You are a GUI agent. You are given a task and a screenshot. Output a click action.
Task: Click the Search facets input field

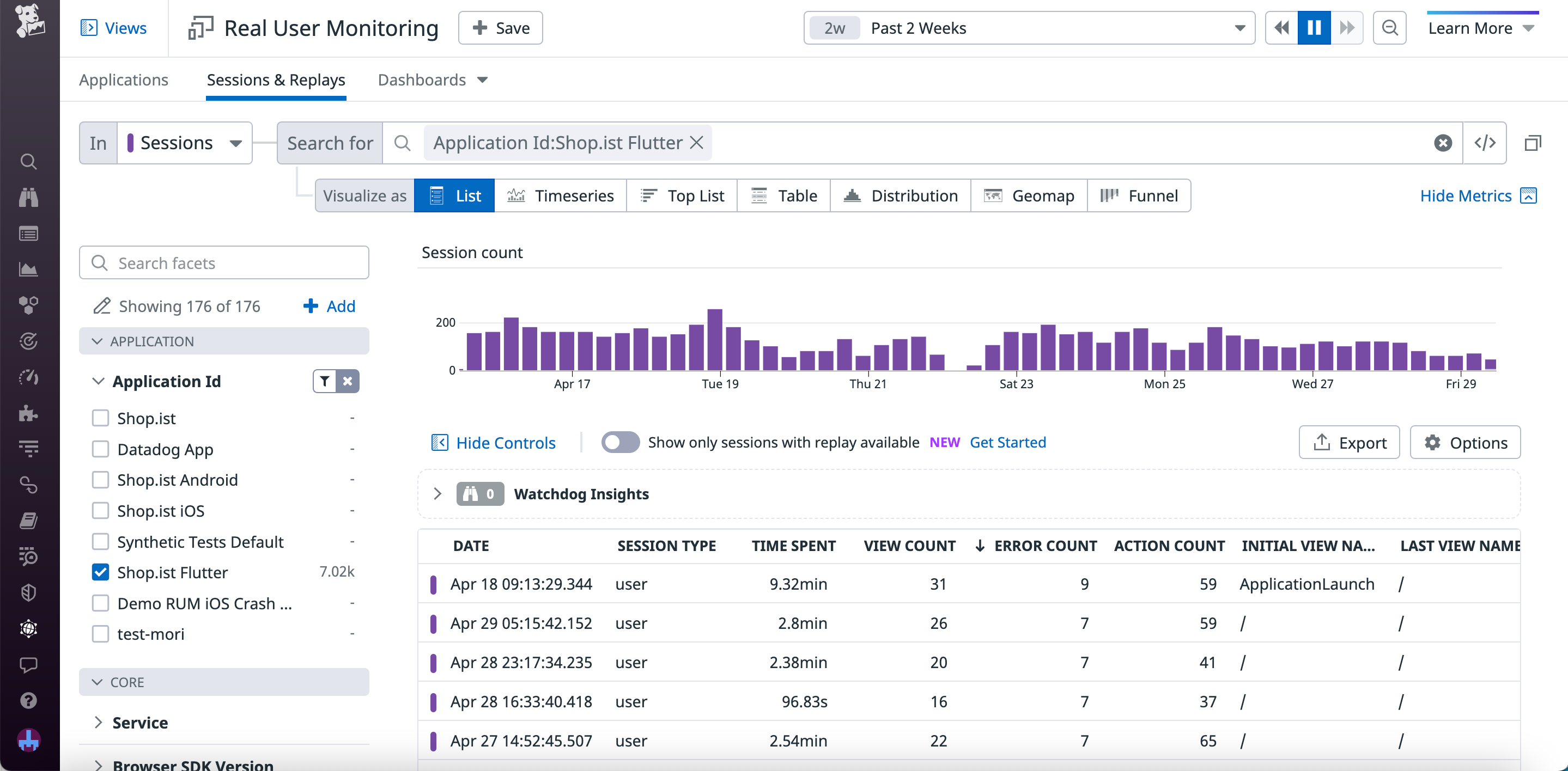[x=224, y=263]
